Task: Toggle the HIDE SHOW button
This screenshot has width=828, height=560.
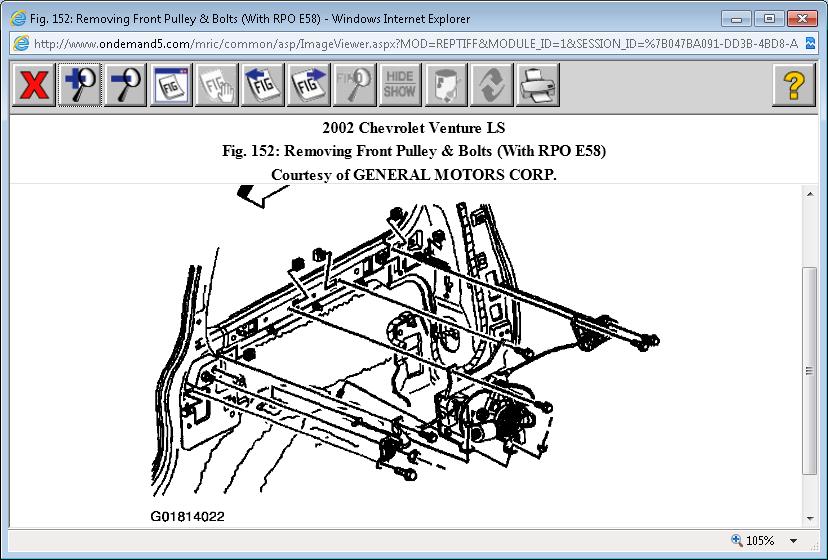Action: click(400, 85)
